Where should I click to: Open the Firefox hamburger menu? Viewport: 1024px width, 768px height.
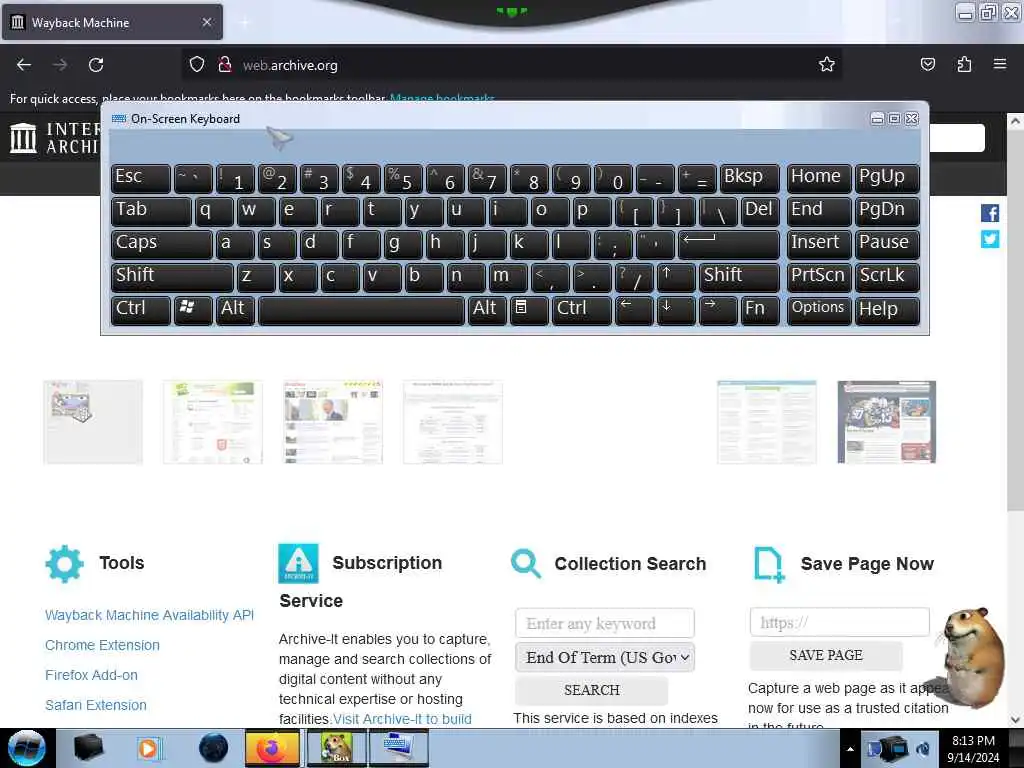[x=999, y=64]
